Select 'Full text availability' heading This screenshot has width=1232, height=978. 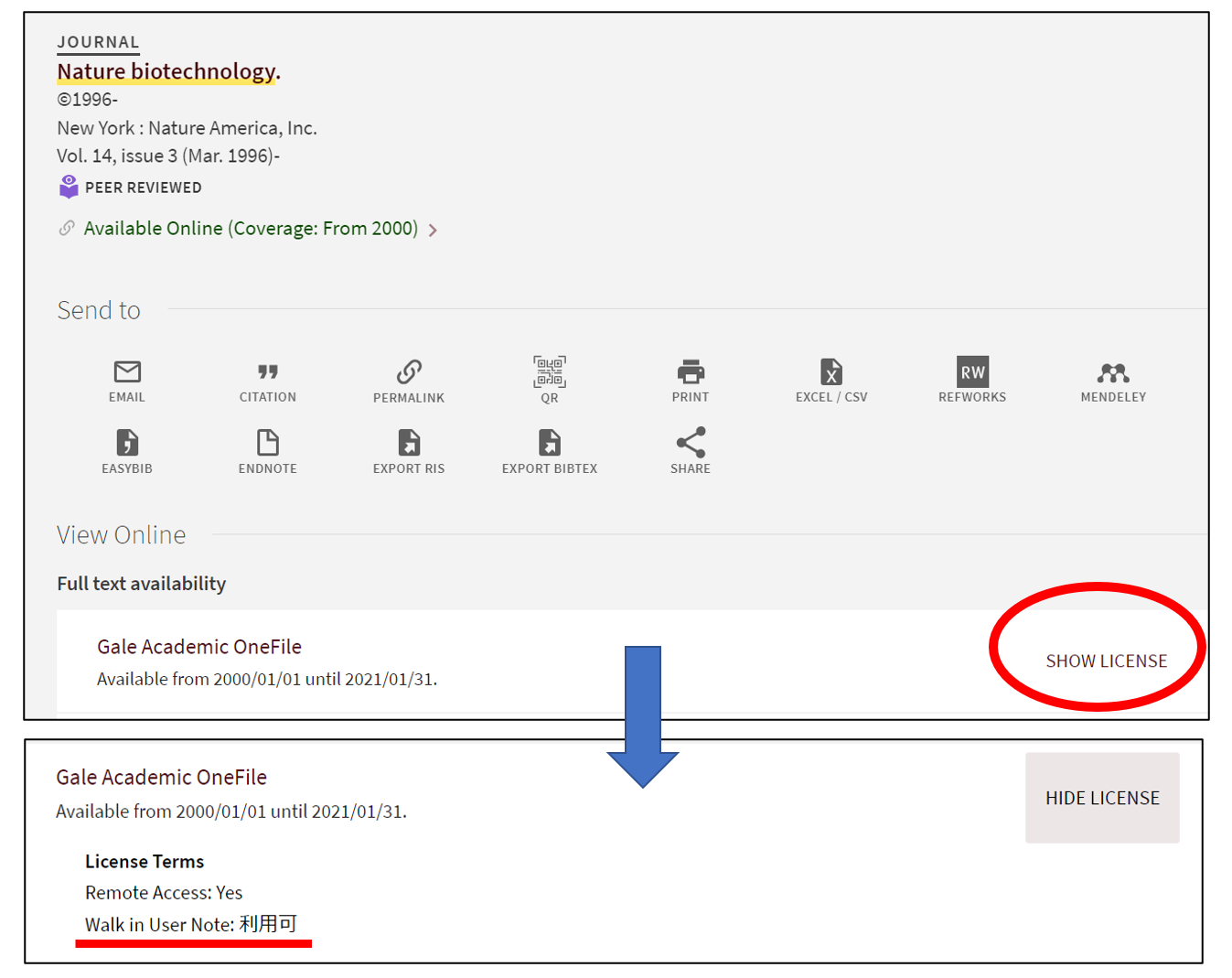(x=141, y=584)
